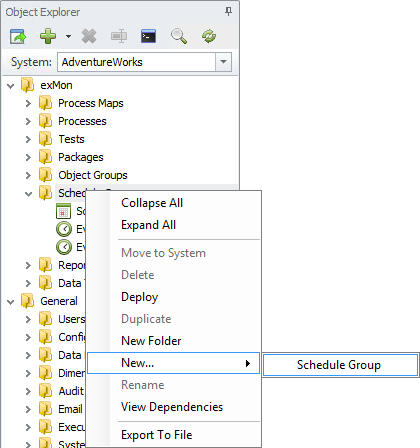Screen dimensions: 420x448
Task: Choose Collapse All from context menu
Action: 152,203
